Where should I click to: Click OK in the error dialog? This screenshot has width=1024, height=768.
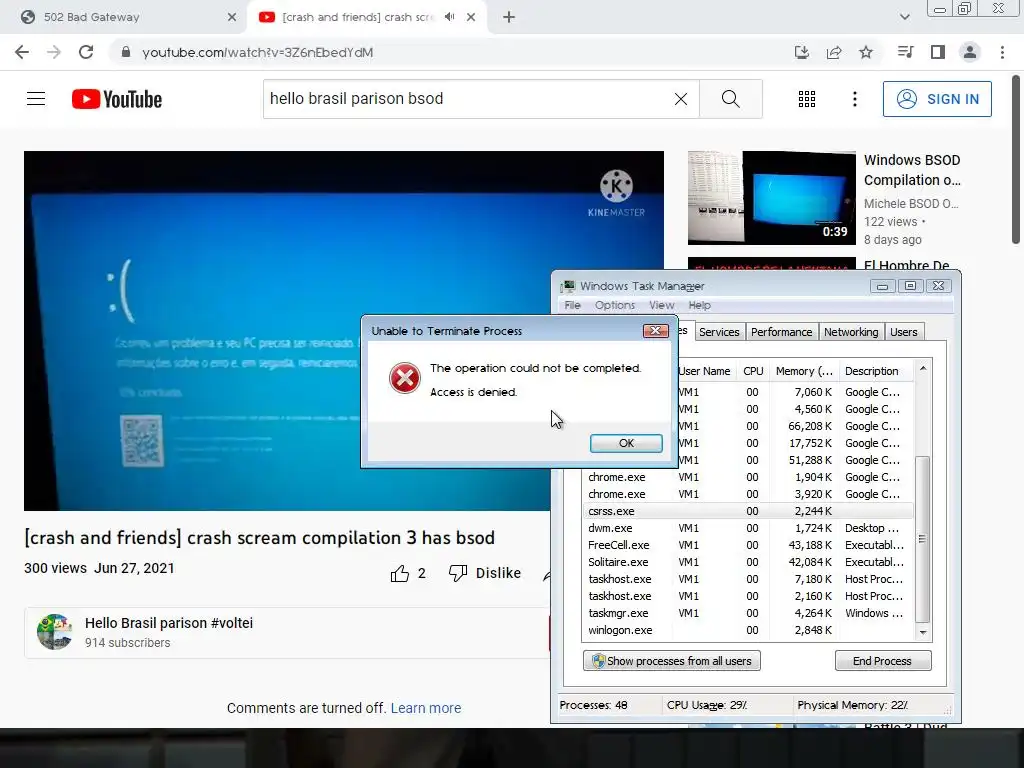point(626,443)
